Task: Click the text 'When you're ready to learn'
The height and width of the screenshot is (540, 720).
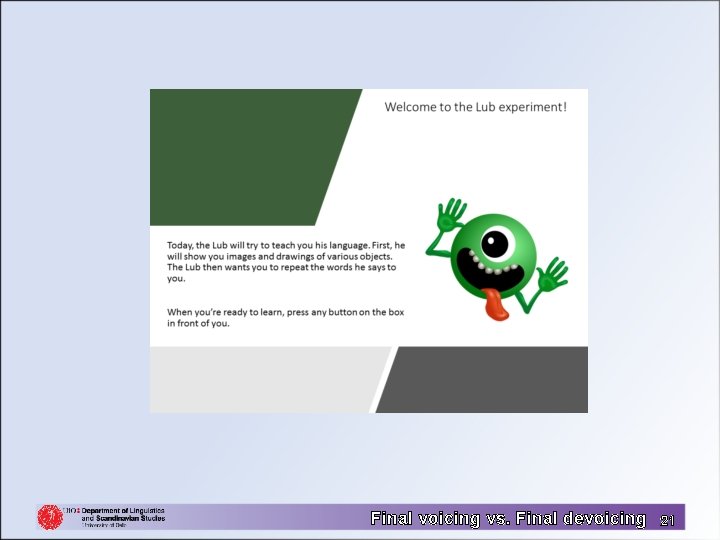Action: coord(226,312)
